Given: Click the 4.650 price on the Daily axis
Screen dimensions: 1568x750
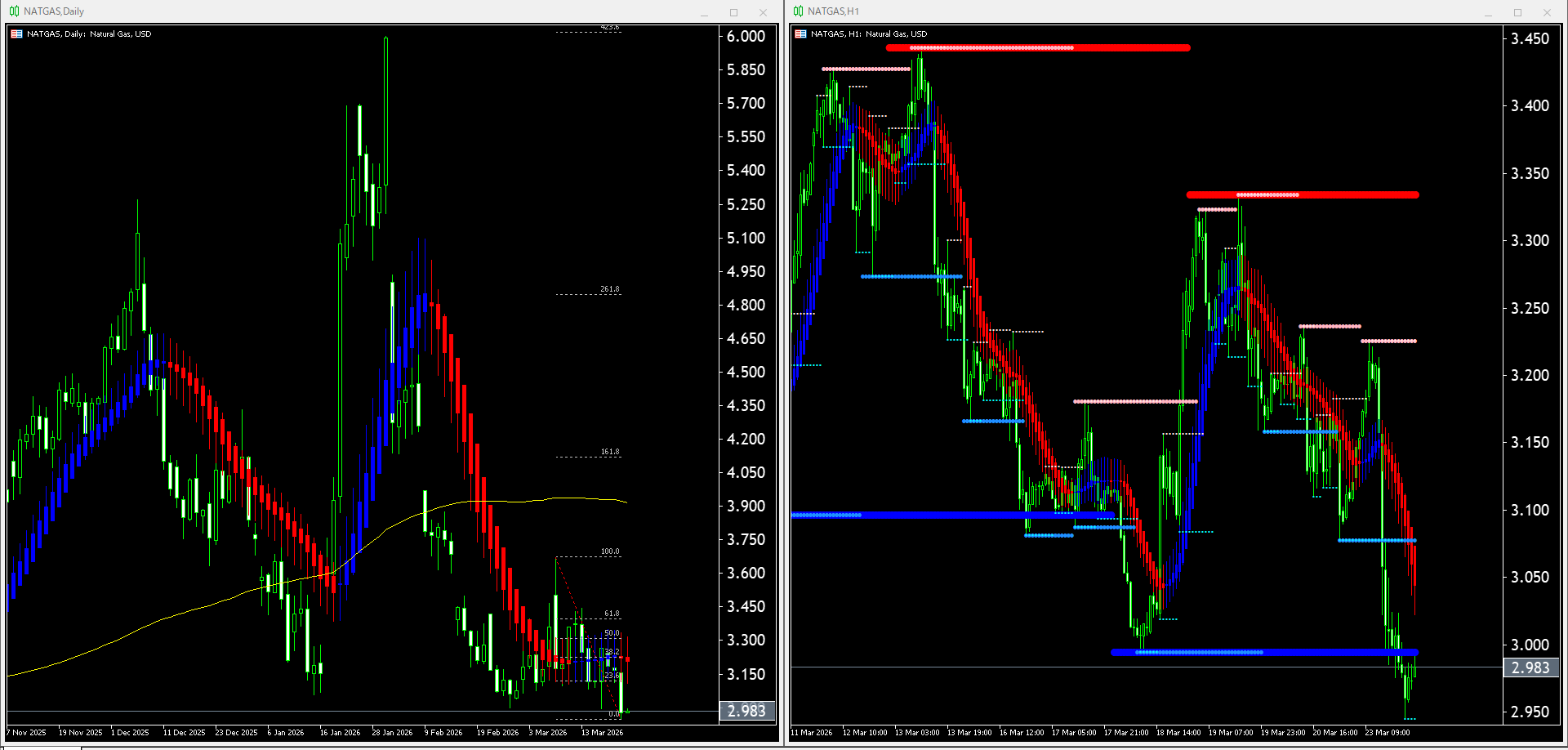Looking at the screenshot, I should 746,338.
